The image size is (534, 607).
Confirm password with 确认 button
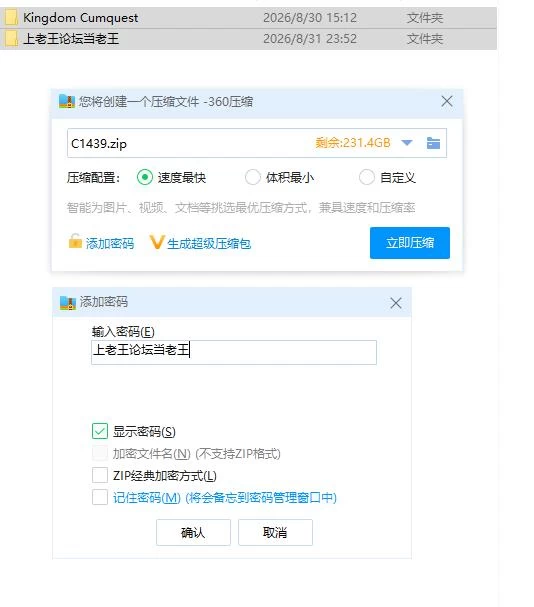click(193, 532)
